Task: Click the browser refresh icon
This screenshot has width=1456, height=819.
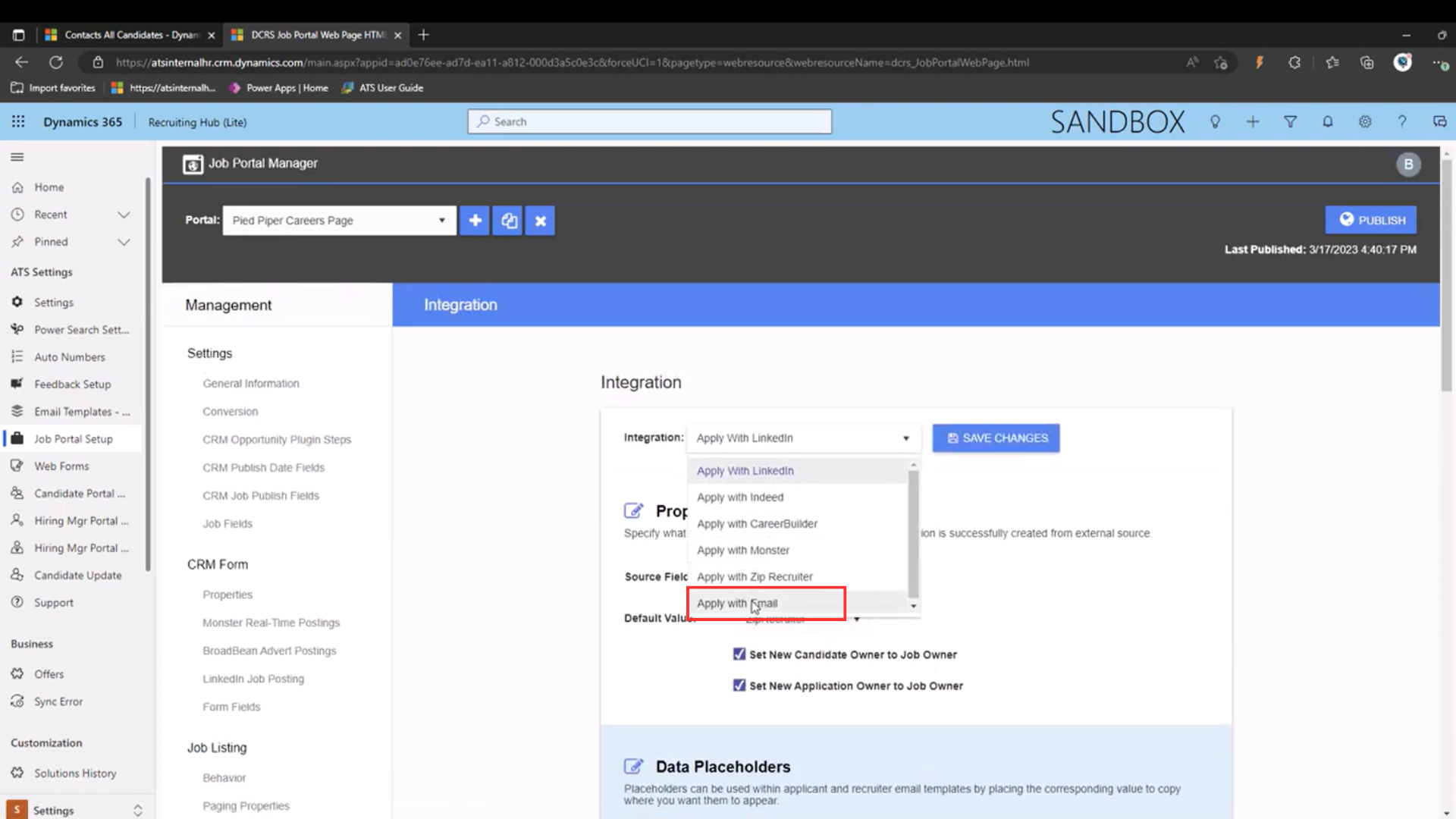Action: click(x=56, y=62)
